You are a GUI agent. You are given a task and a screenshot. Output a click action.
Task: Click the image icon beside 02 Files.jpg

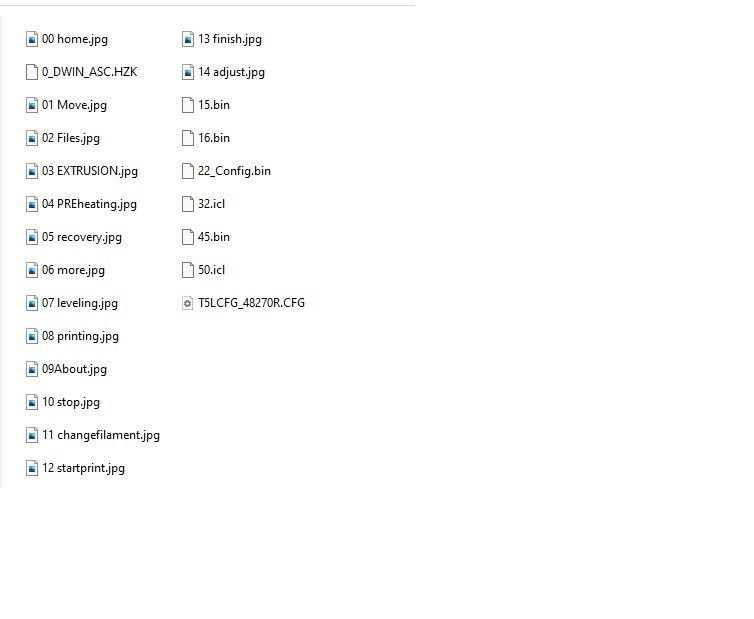click(x=32, y=139)
